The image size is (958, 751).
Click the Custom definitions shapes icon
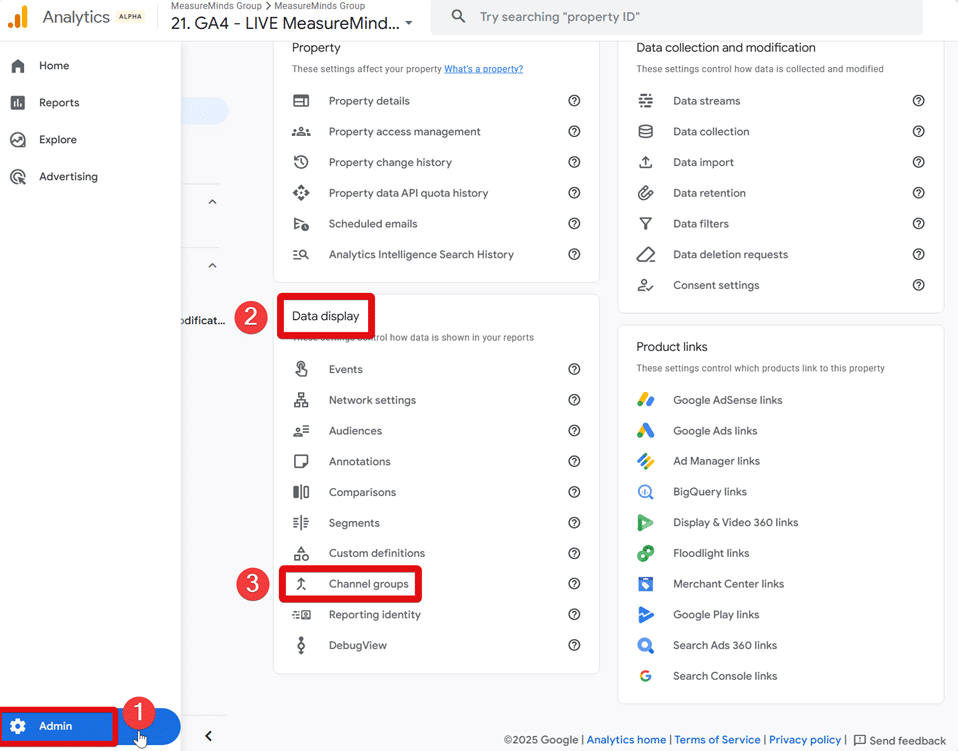pos(301,554)
